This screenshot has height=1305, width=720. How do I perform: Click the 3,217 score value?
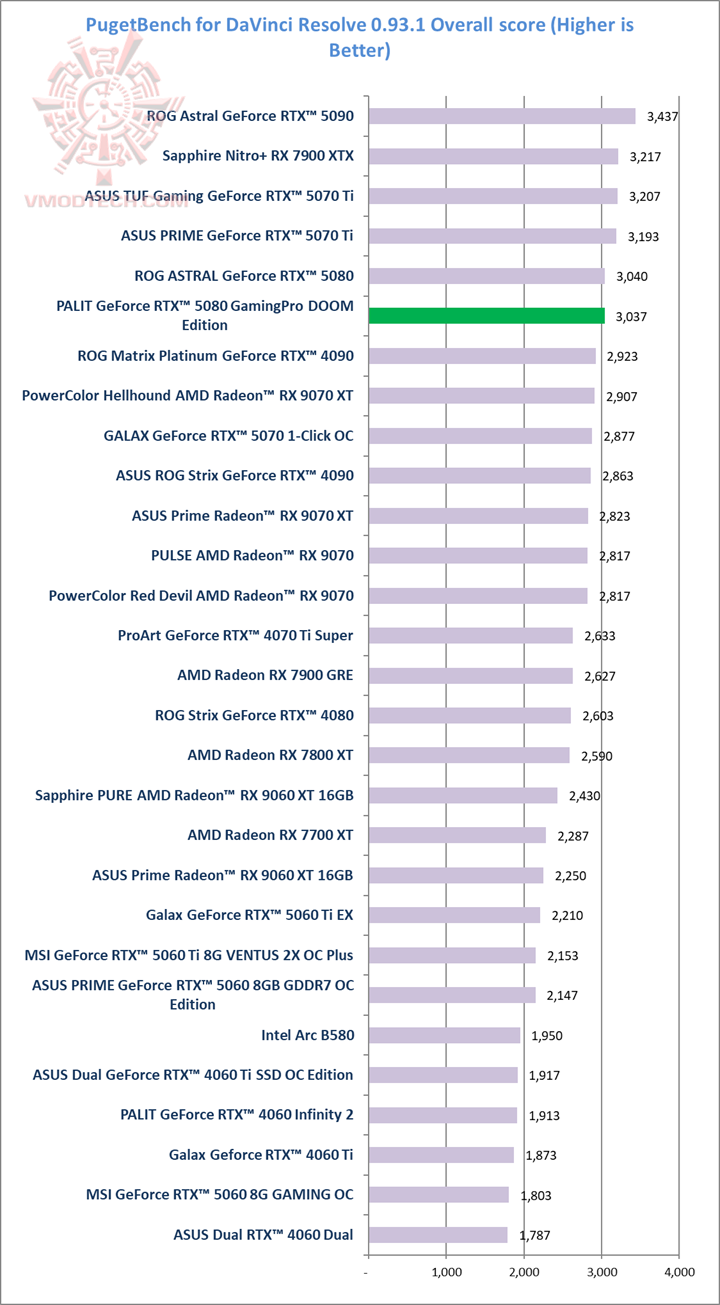point(646,156)
